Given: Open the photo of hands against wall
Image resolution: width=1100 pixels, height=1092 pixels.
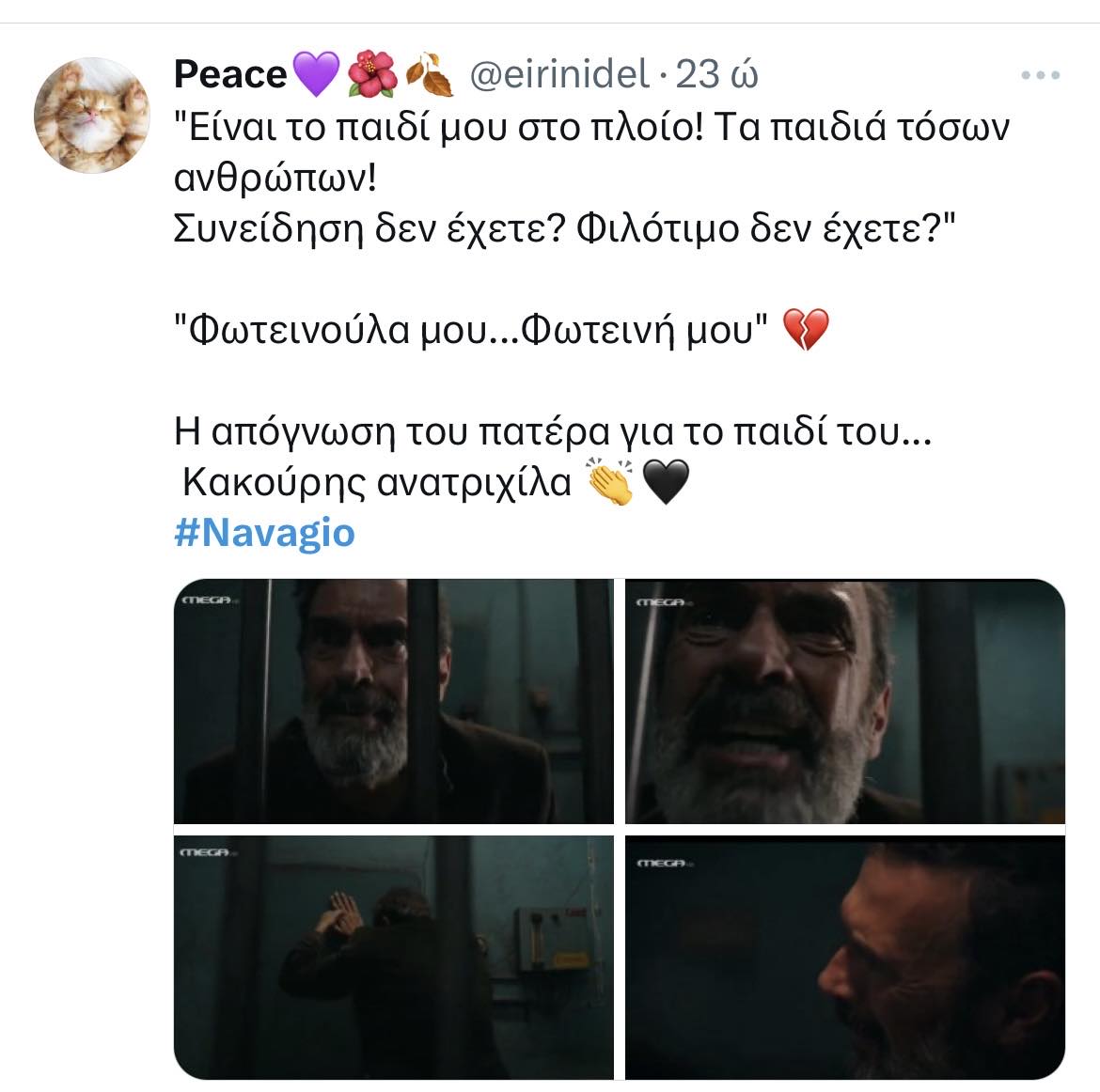Looking at the screenshot, I should (x=394, y=958).
